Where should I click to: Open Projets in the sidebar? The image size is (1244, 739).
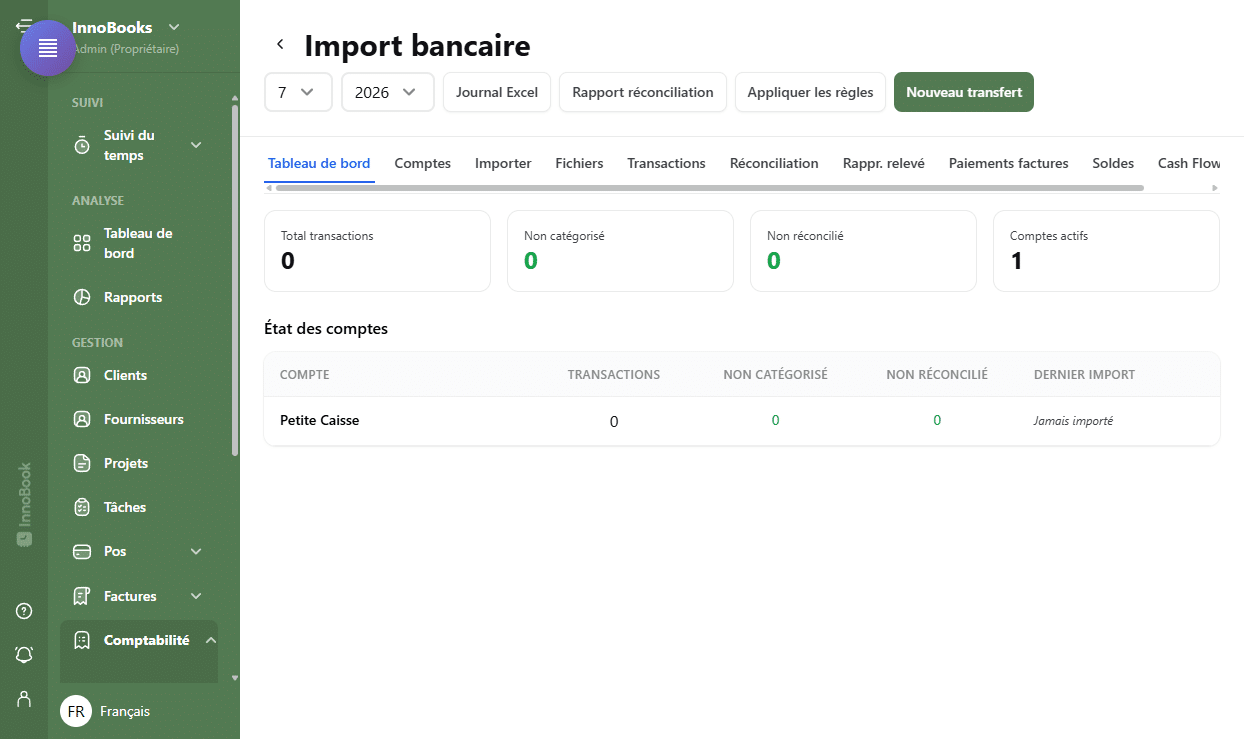click(x=126, y=463)
